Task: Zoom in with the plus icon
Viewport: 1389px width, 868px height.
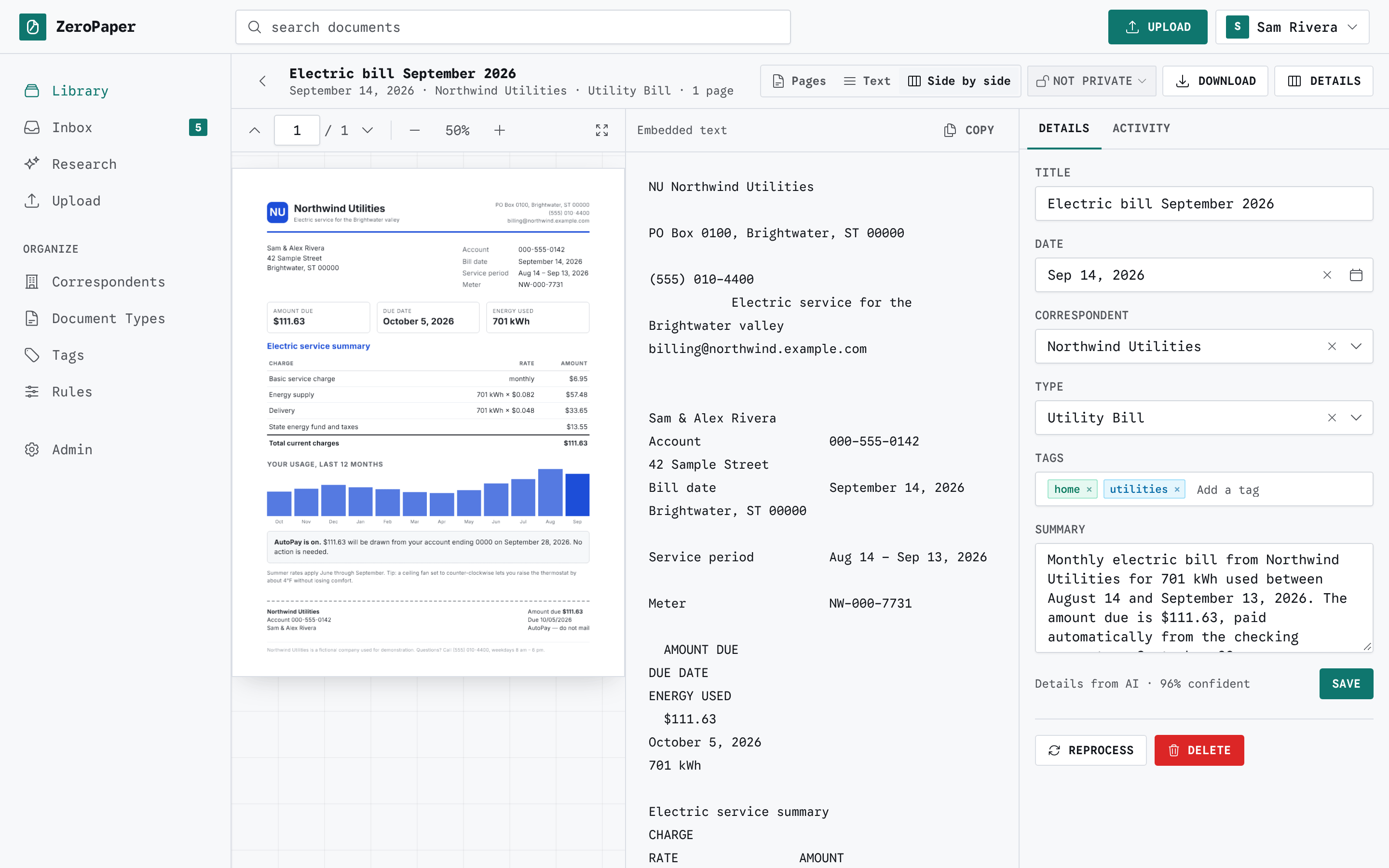Action: pyautogui.click(x=499, y=130)
